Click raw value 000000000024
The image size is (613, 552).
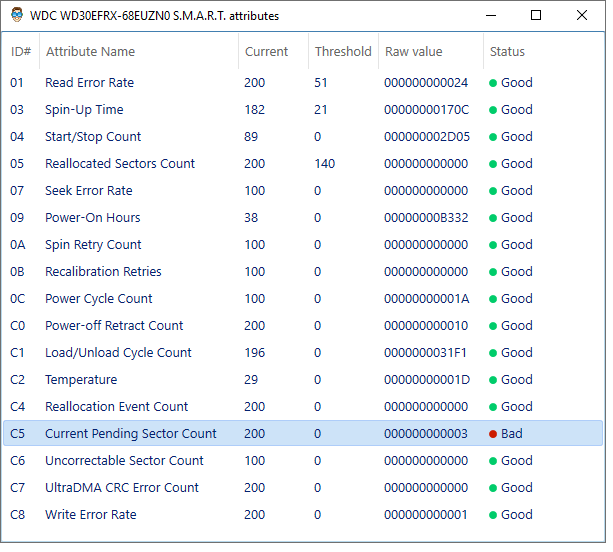[x=426, y=82]
